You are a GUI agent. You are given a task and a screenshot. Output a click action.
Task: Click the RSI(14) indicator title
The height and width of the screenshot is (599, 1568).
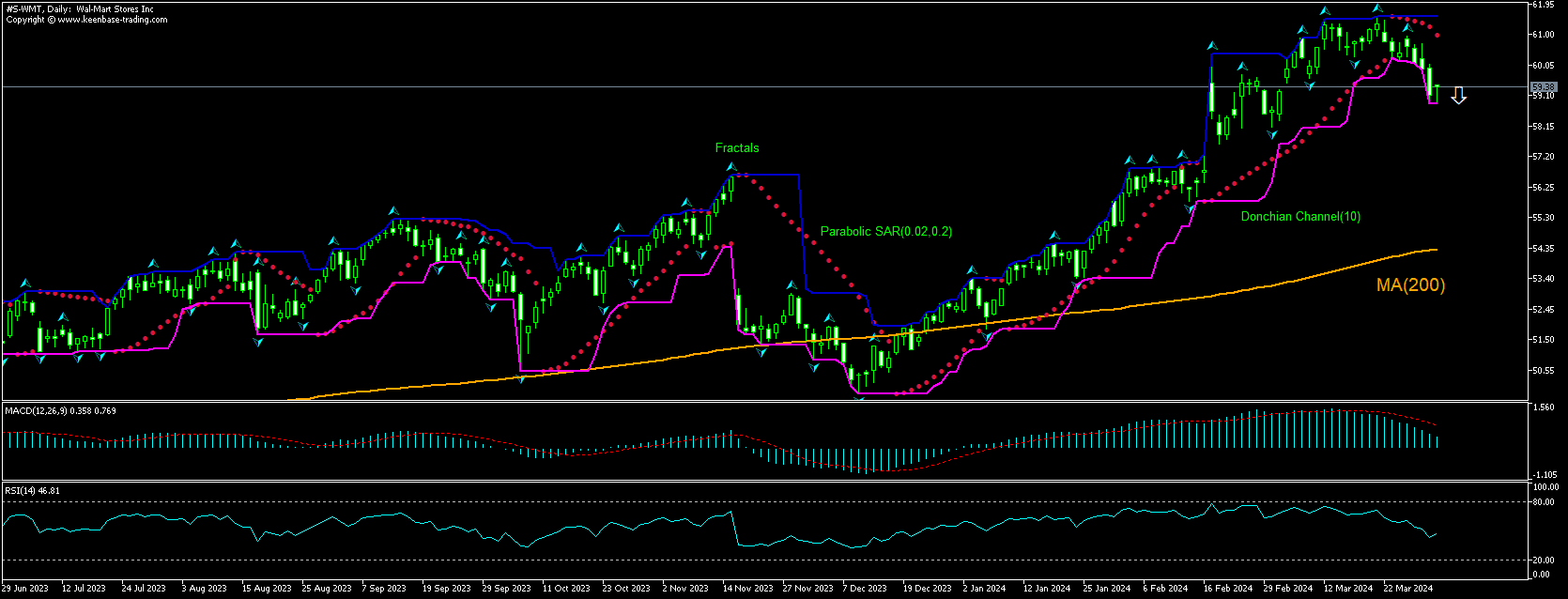pyautogui.click(x=32, y=490)
